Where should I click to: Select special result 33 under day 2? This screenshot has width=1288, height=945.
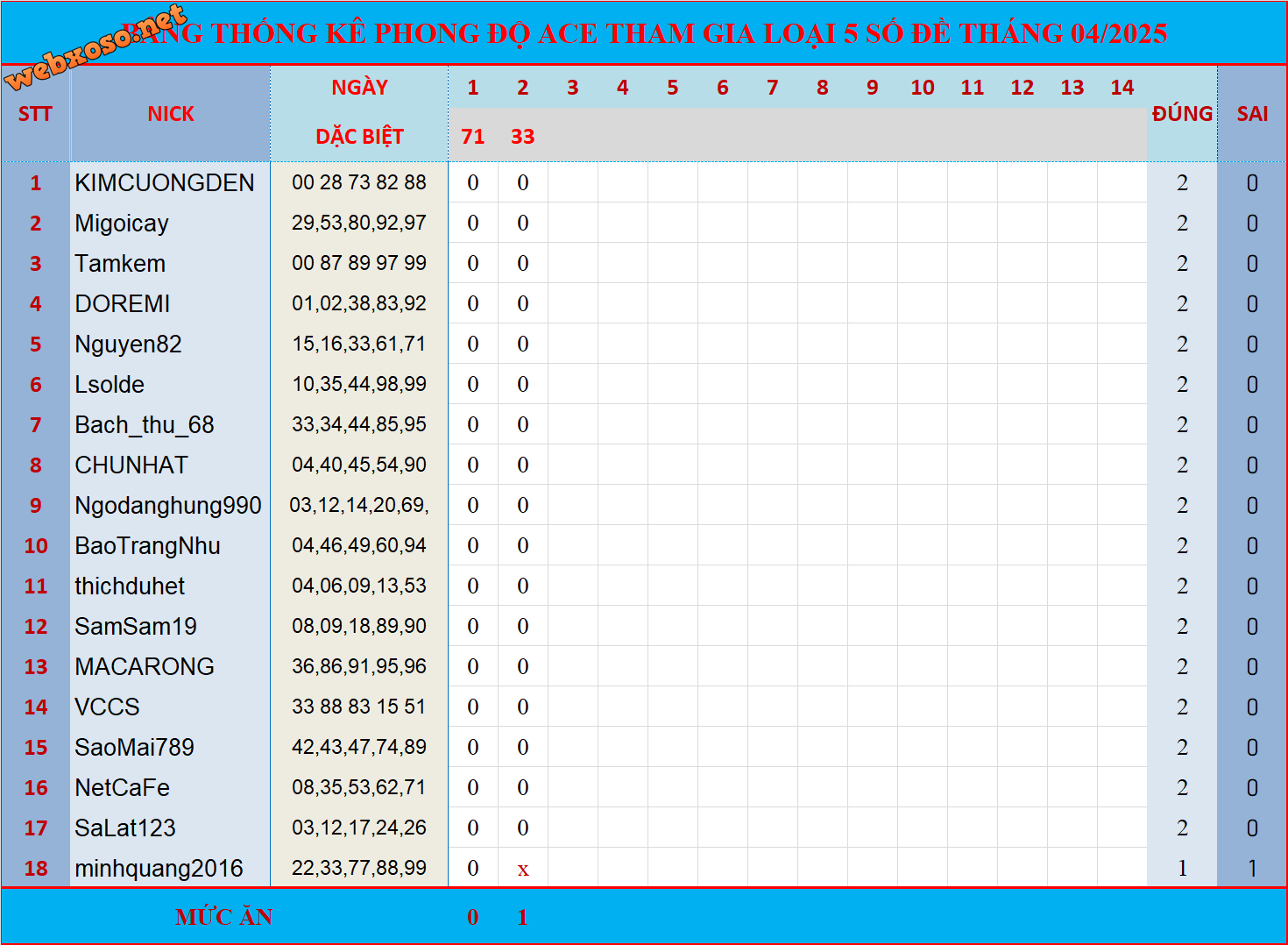(x=523, y=137)
